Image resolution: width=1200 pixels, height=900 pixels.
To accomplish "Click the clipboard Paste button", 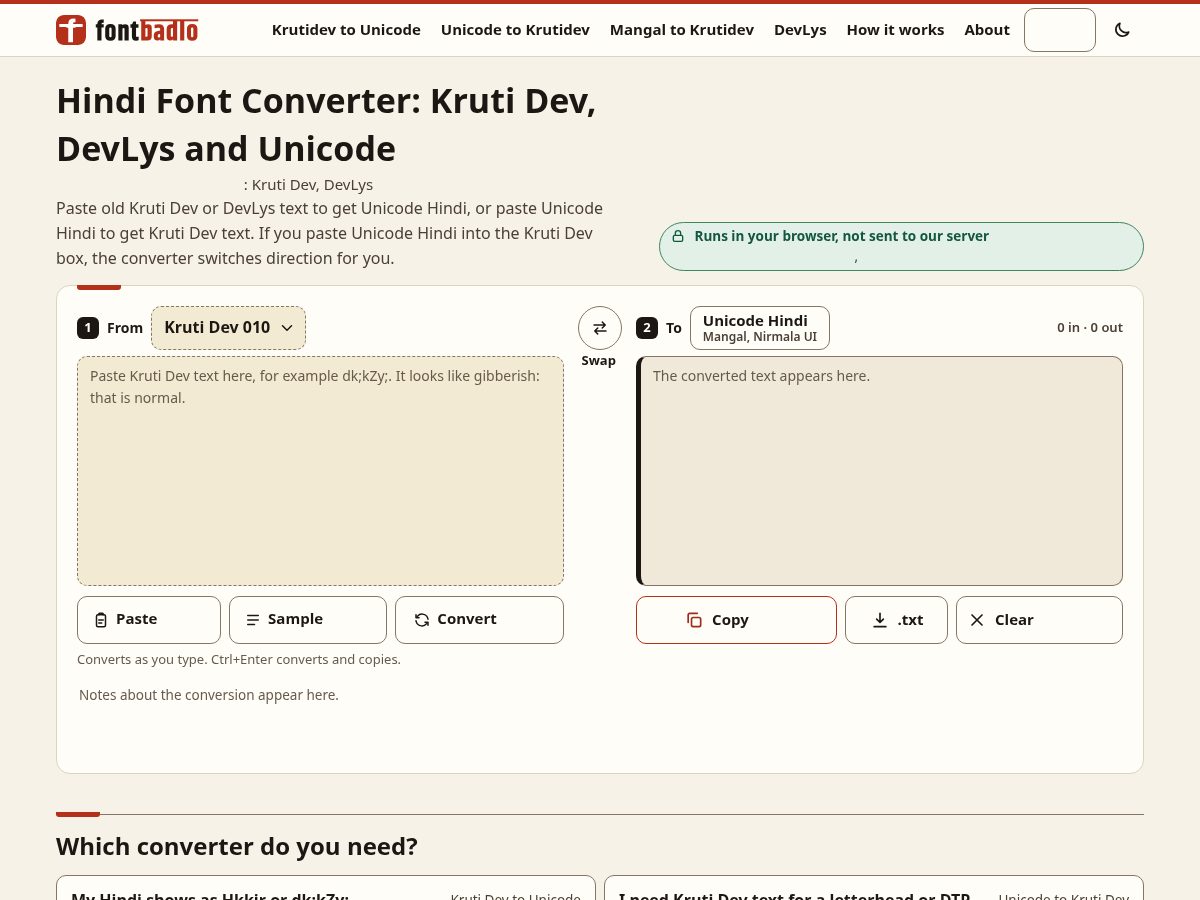I will click(149, 620).
